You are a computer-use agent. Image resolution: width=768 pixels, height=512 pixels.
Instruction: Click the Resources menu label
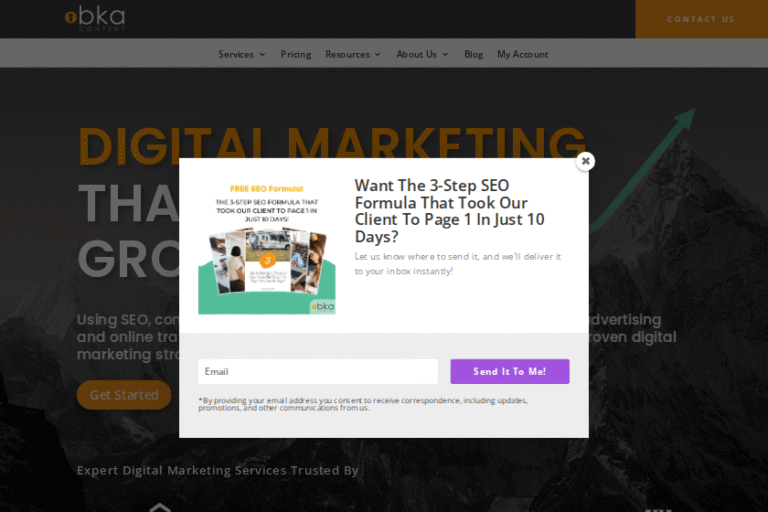(x=347, y=54)
